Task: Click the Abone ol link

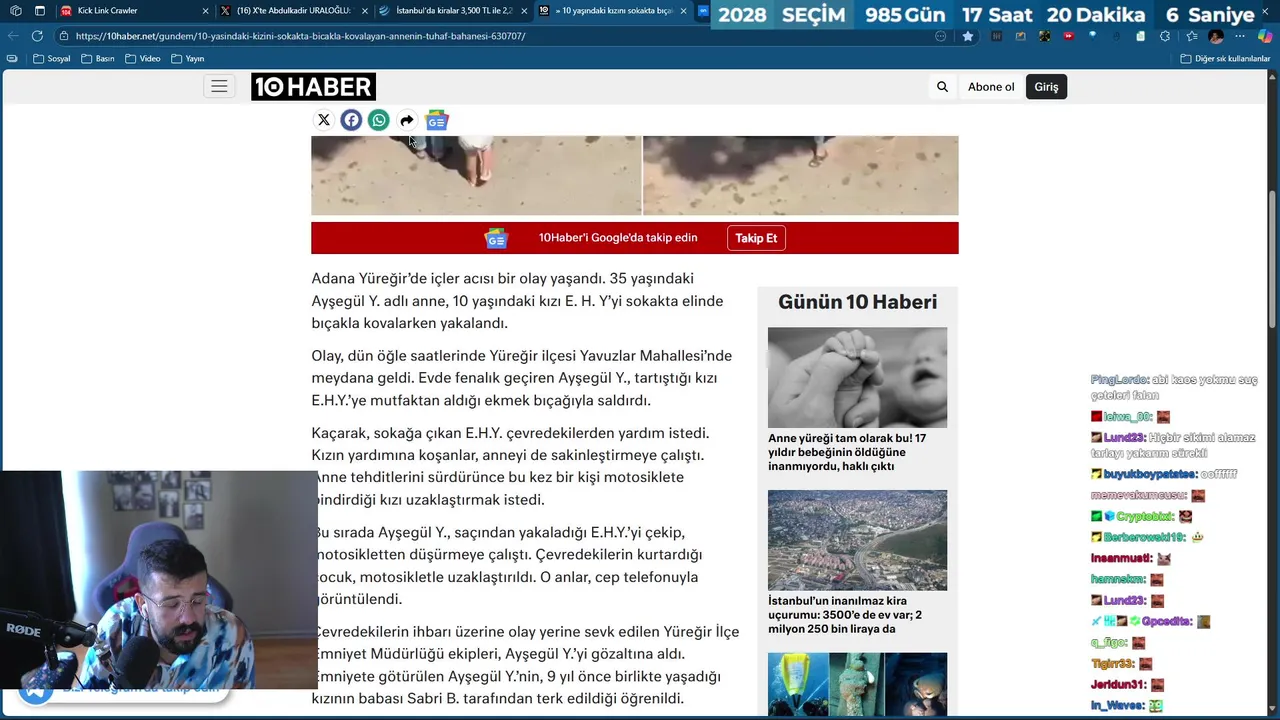Action: (991, 87)
